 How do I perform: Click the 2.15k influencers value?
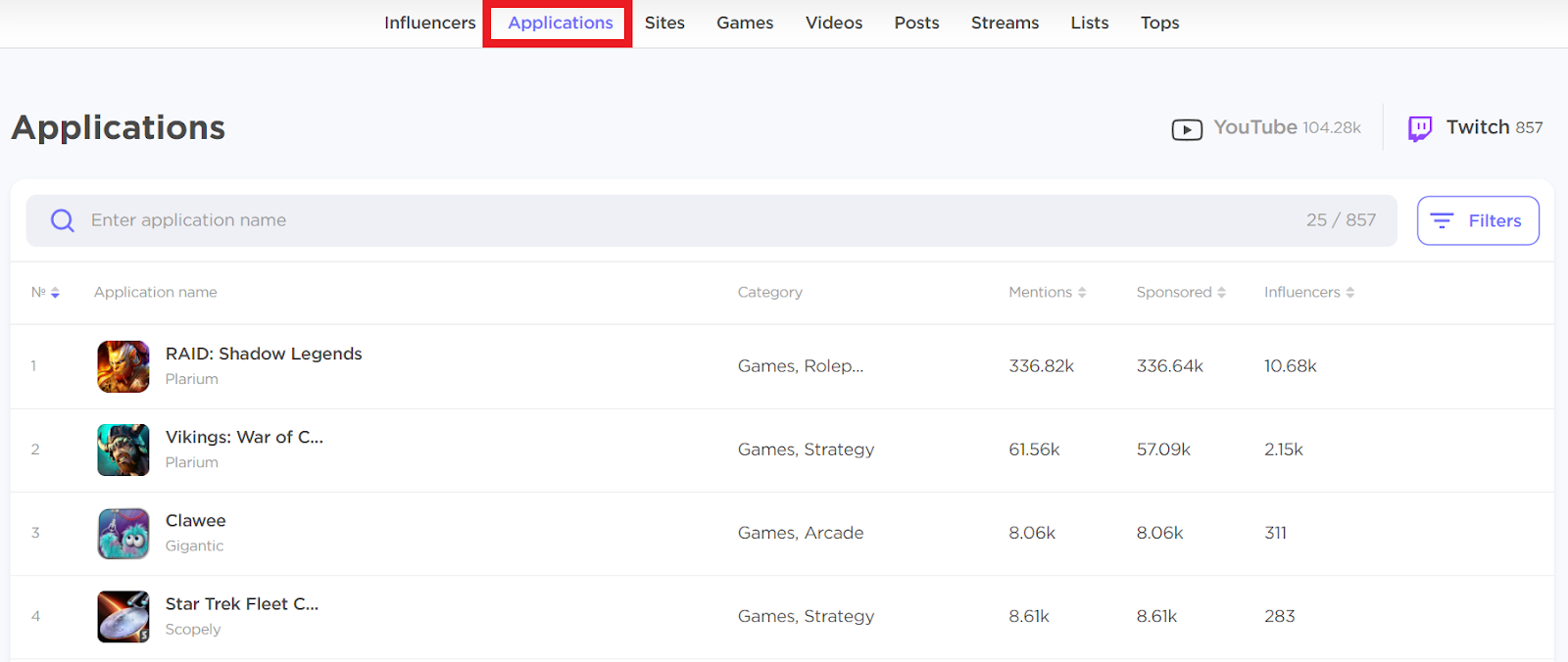point(1283,449)
